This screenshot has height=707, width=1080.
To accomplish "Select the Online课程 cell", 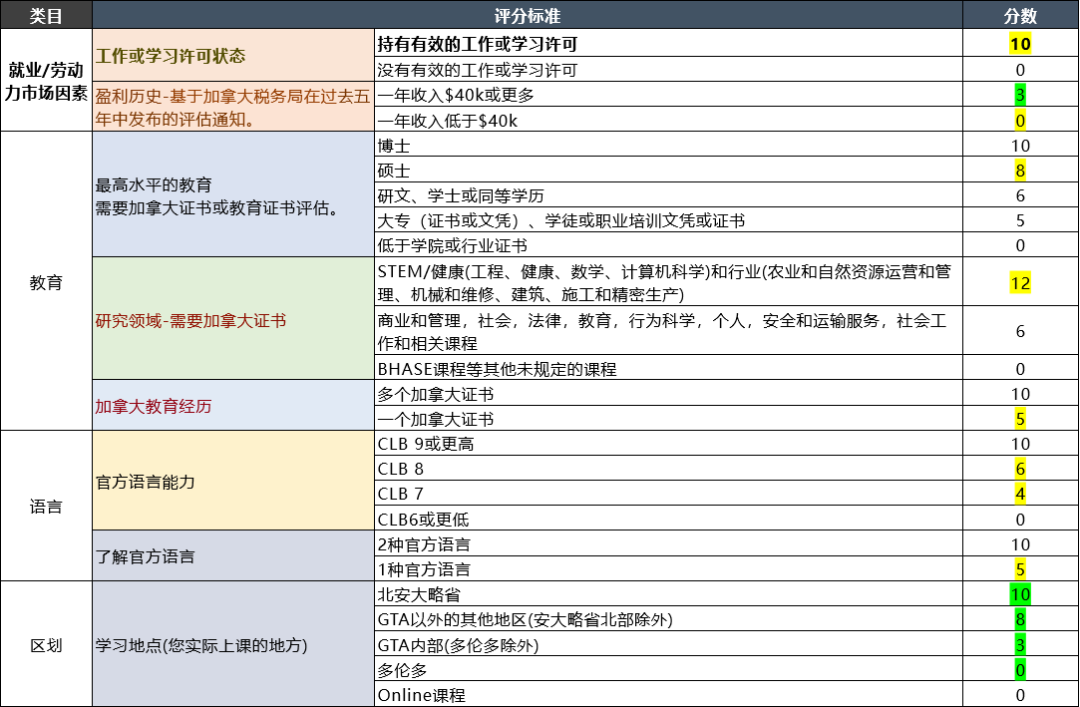I will pyautogui.click(x=668, y=694).
